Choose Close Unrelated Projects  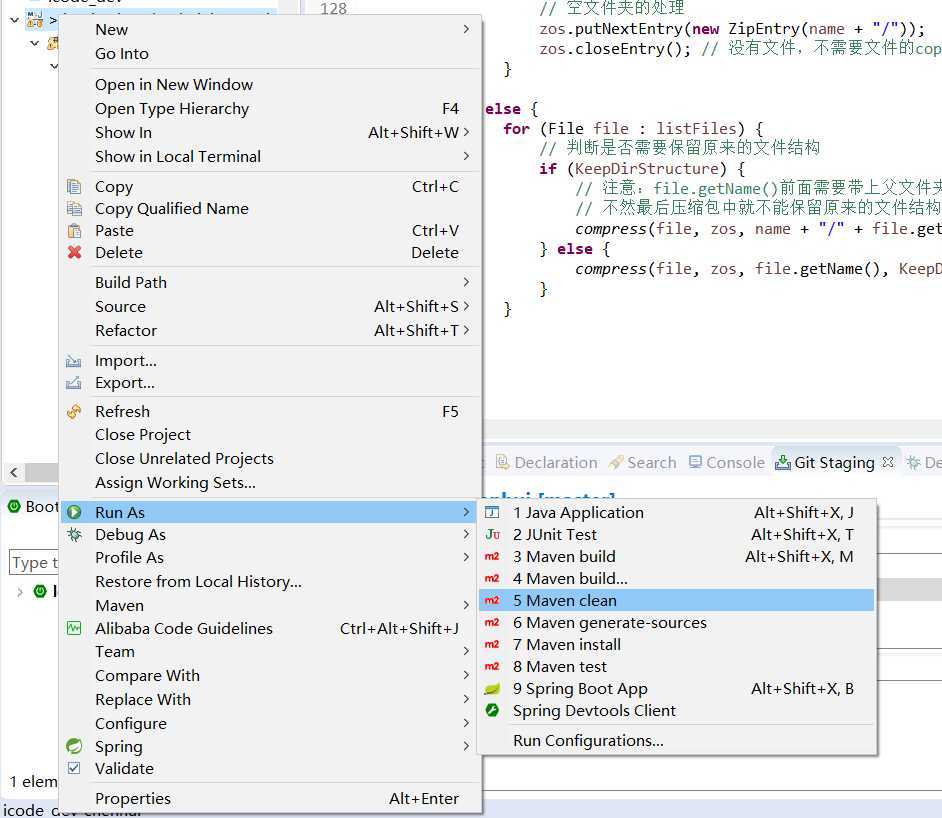click(270, 458)
